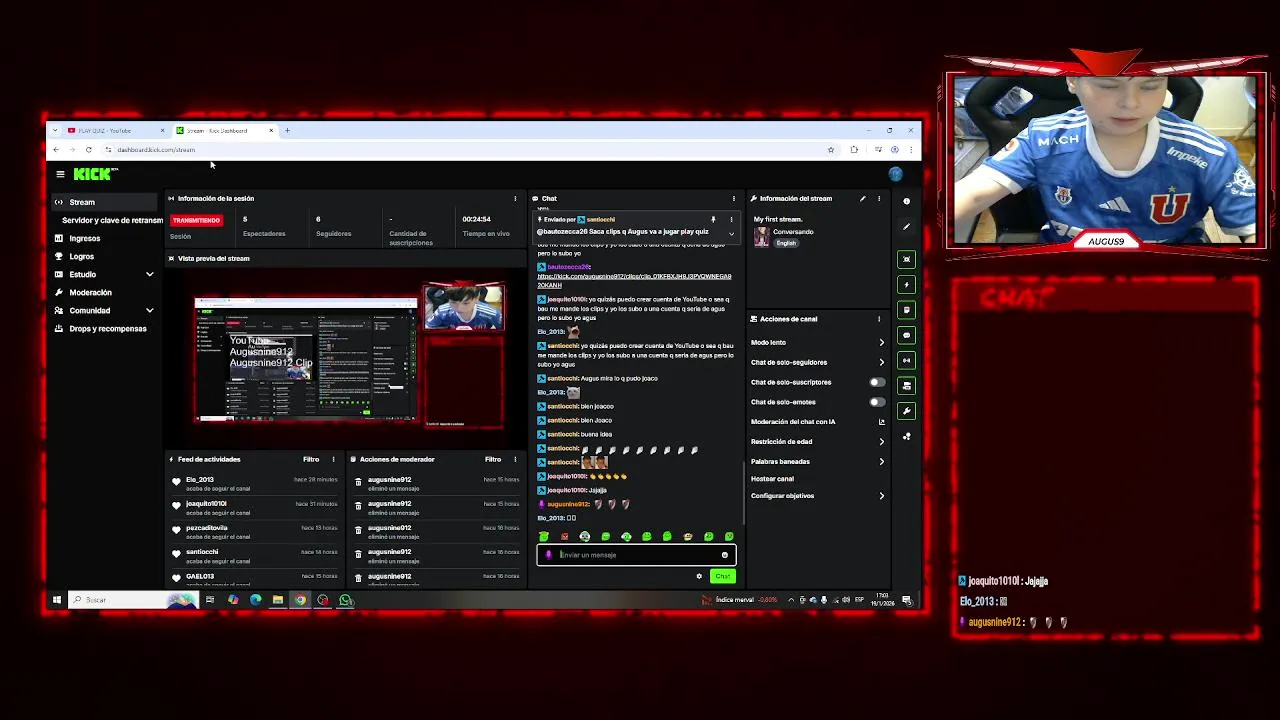Open three-dot menu of Acciones de moderador
1280x720 pixels.
(x=515, y=459)
